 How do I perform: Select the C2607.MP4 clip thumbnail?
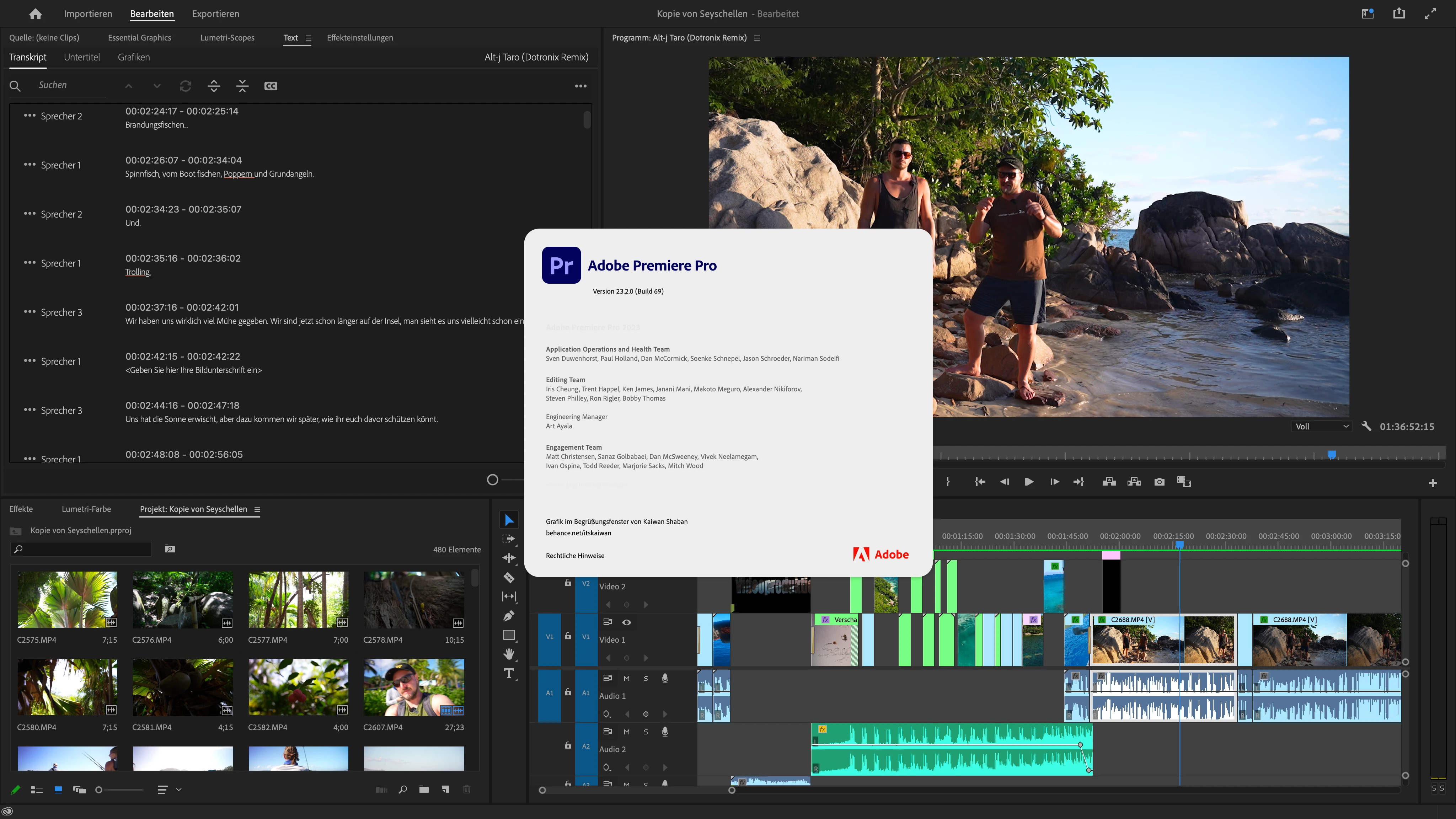[x=414, y=687]
